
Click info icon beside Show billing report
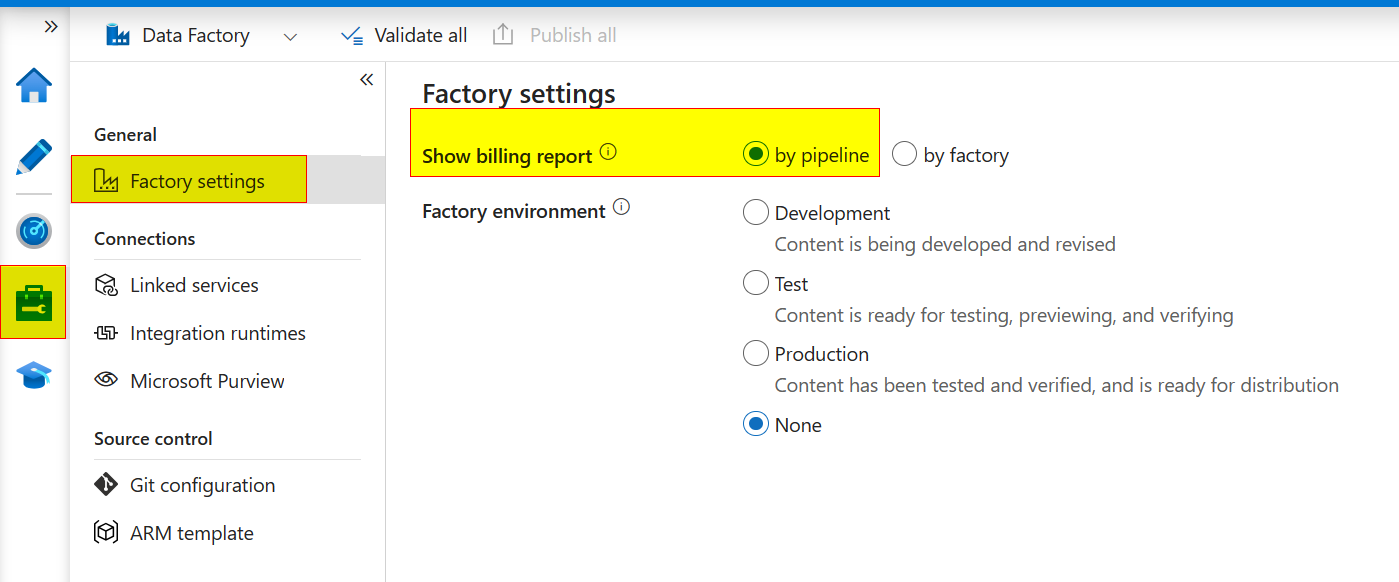click(x=608, y=153)
